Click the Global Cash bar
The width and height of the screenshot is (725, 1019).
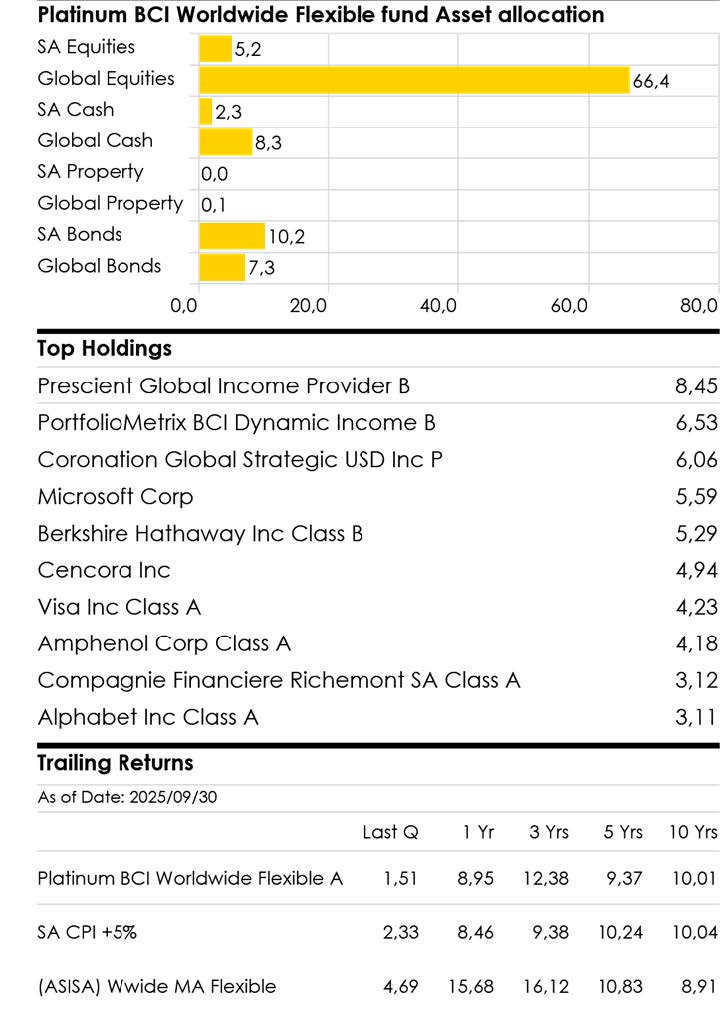coord(225,142)
